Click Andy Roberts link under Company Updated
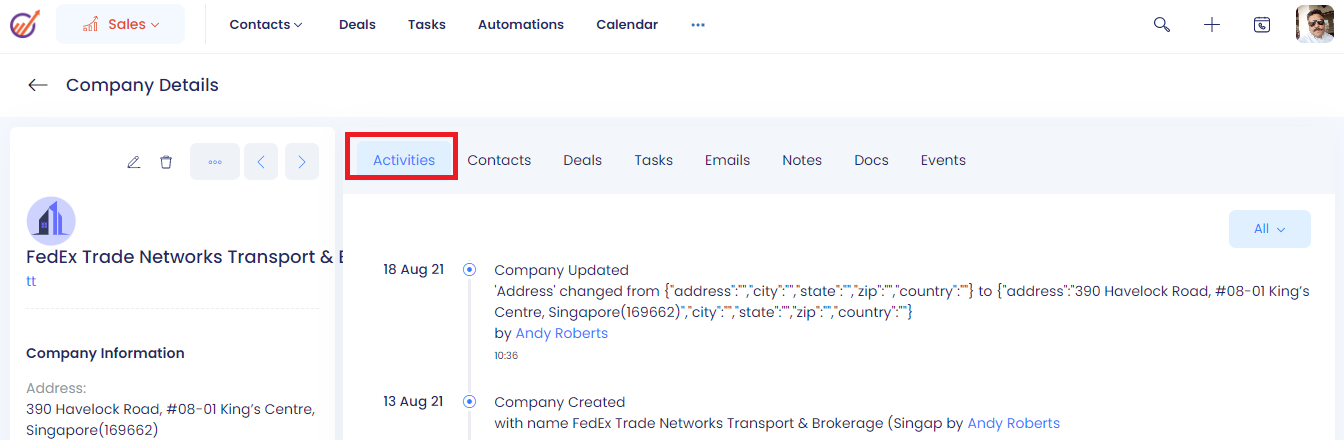The image size is (1344, 440). coord(562,333)
